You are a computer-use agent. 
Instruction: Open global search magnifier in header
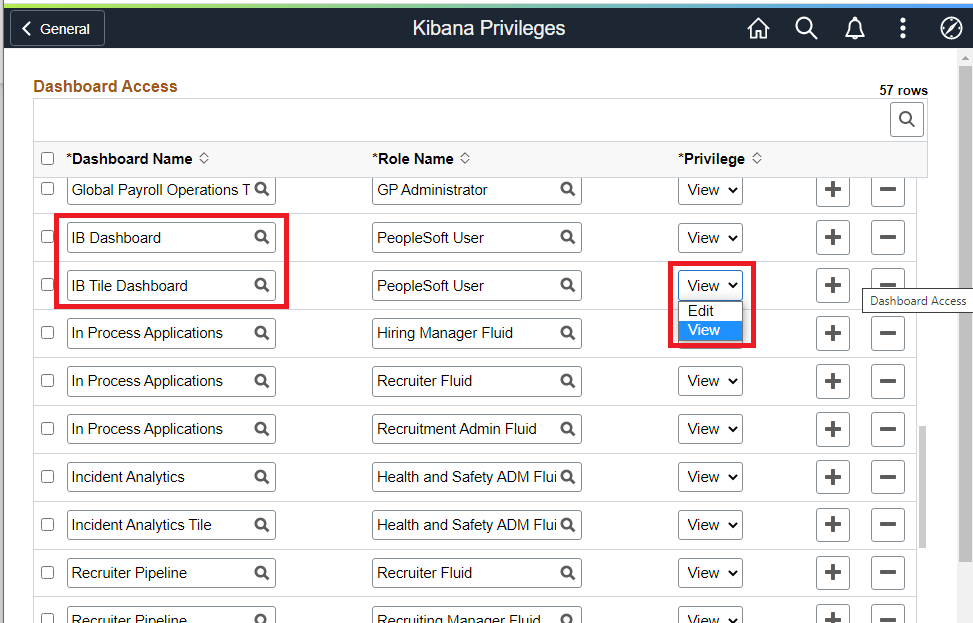tap(806, 29)
